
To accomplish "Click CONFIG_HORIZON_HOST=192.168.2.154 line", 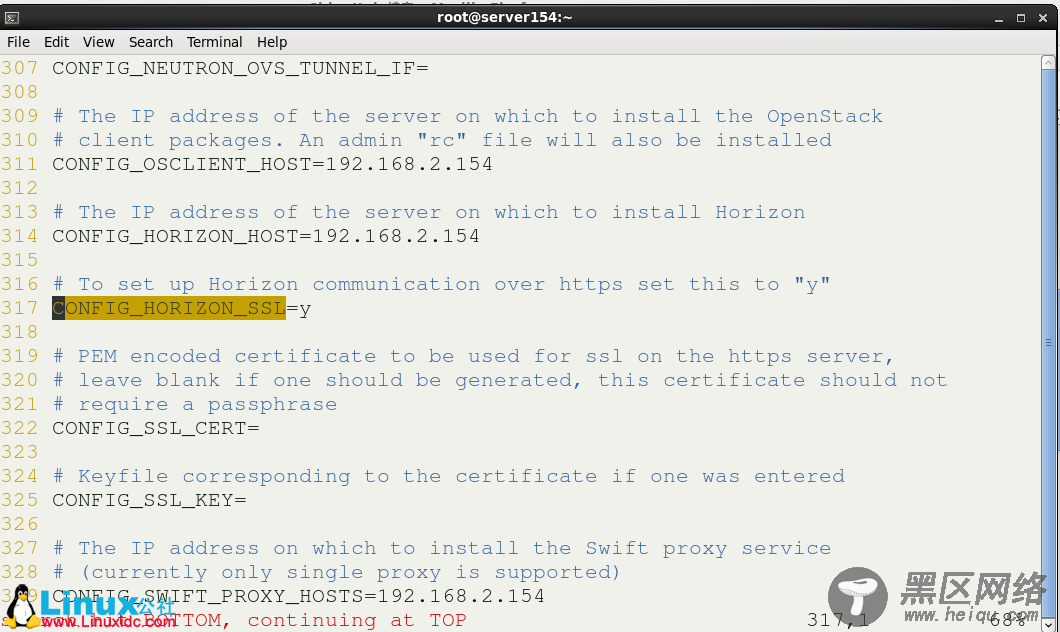I will (x=266, y=236).
